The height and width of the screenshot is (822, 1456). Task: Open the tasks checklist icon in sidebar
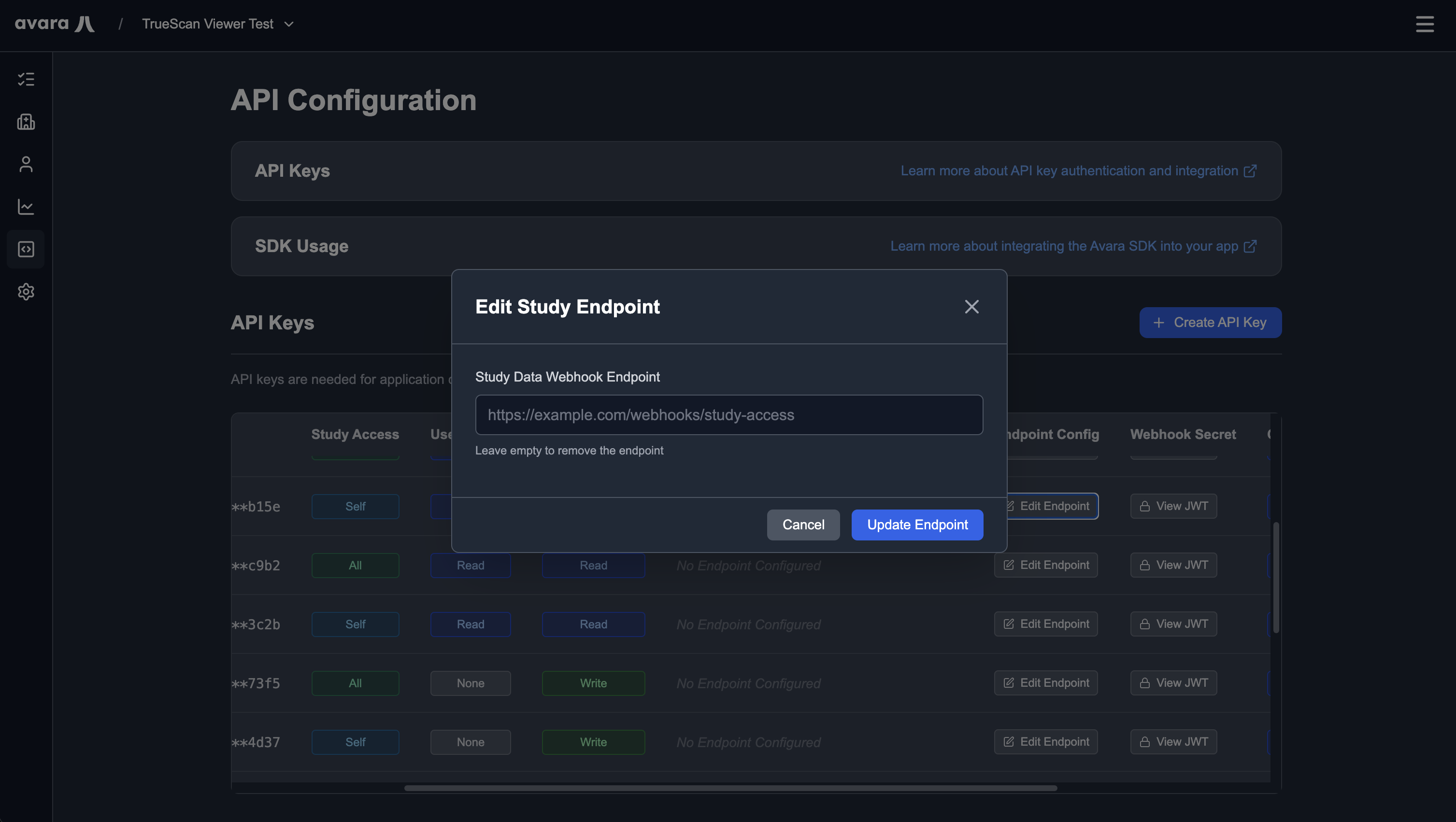pos(26,79)
